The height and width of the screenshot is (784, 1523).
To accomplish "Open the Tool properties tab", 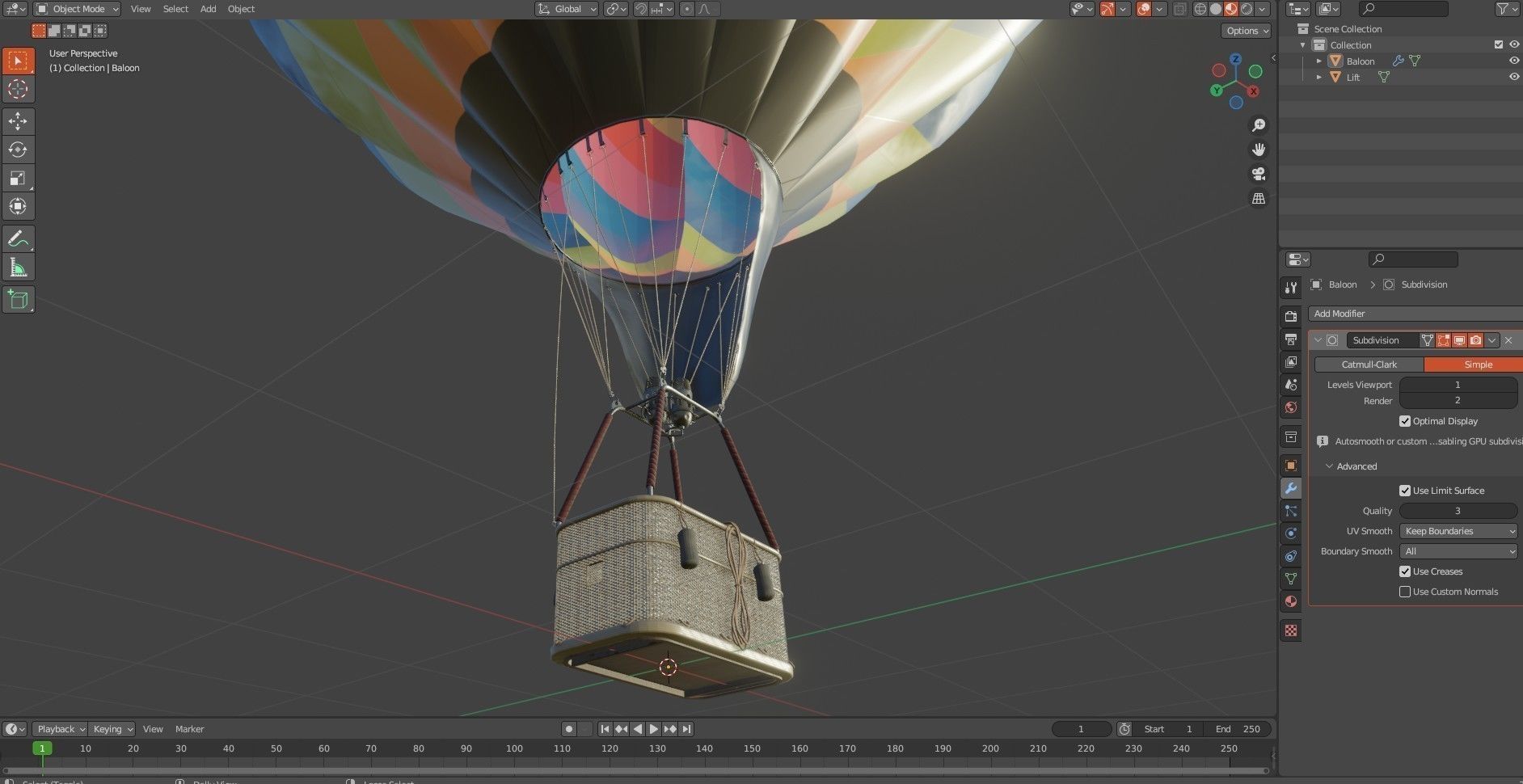I will coord(1291,287).
